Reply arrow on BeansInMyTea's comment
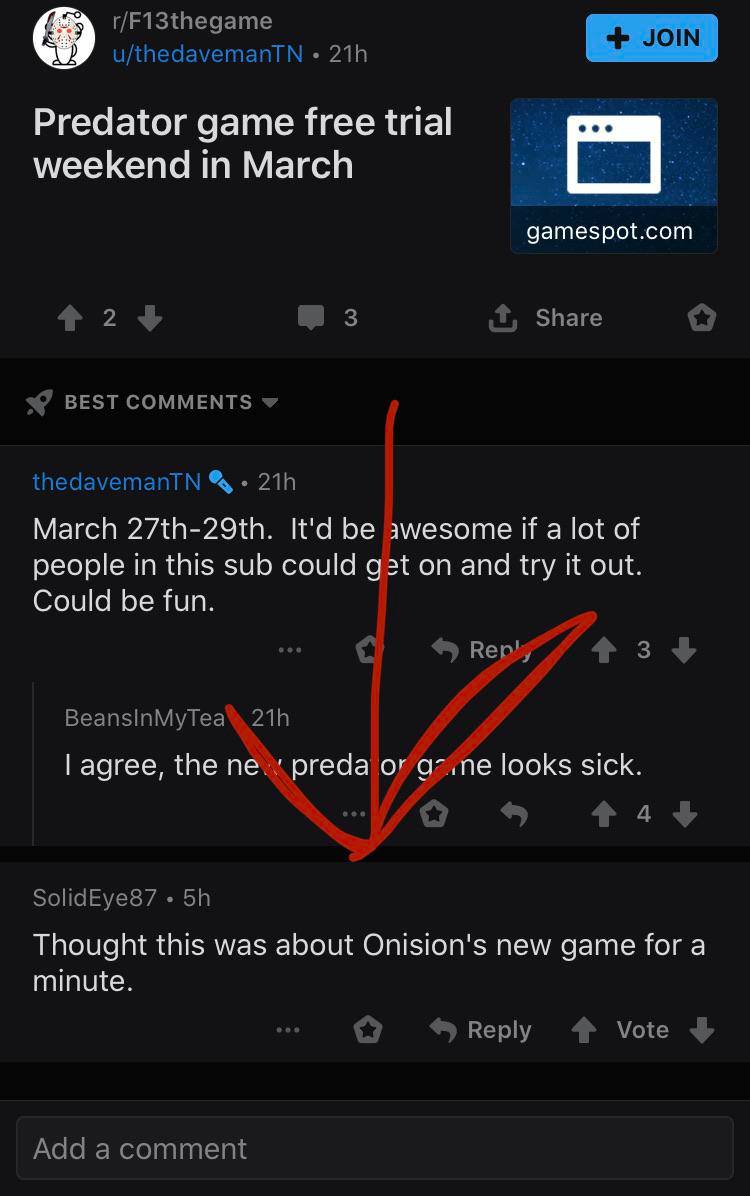Viewport: 750px width, 1196px height. (x=513, y=815)
